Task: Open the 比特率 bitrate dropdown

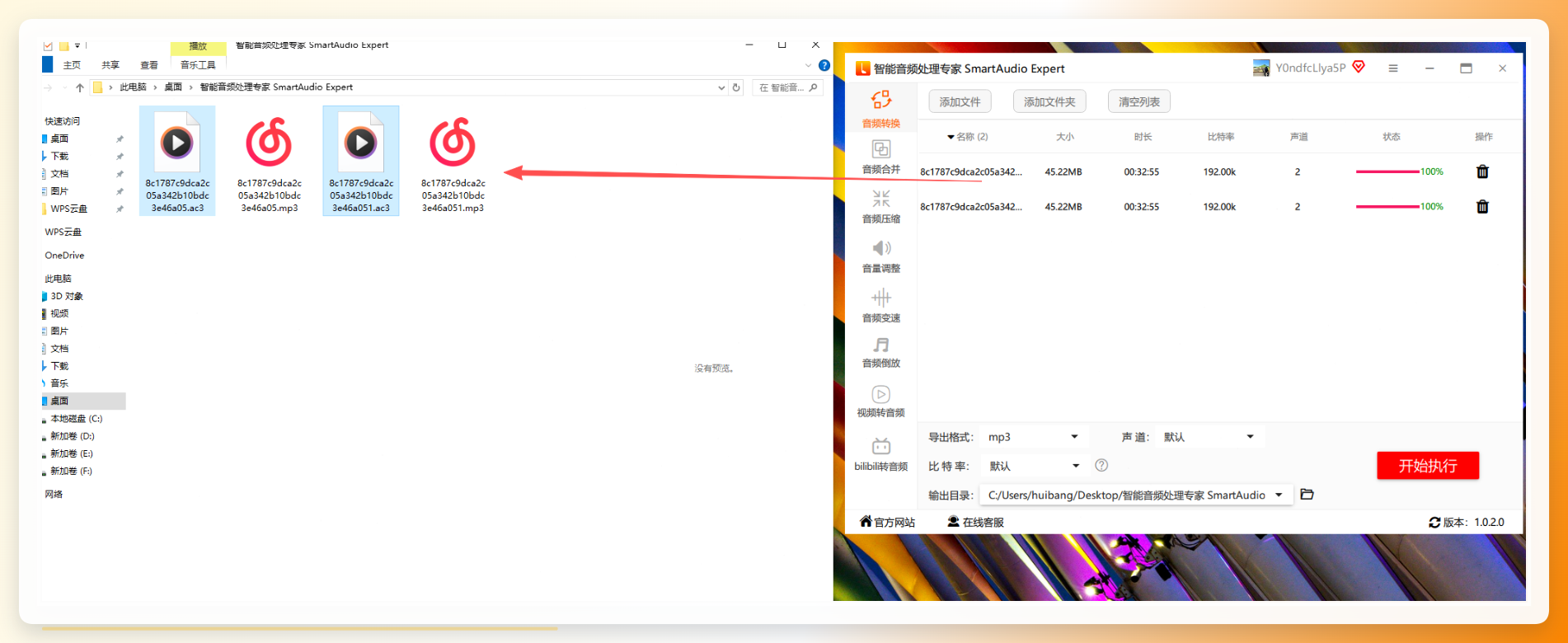Action: [x=1034, y=466]
